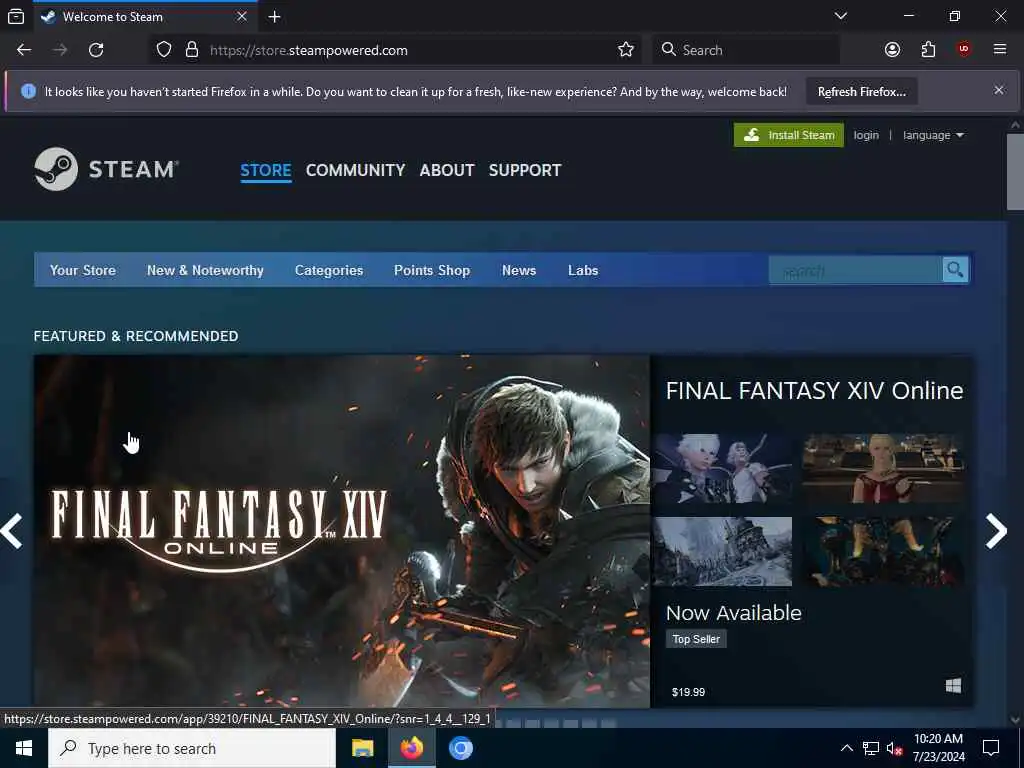Expand the list all tabs chevron
Image resolution: width=1024 pixels, height=768 pixels.
coord(840,16)
